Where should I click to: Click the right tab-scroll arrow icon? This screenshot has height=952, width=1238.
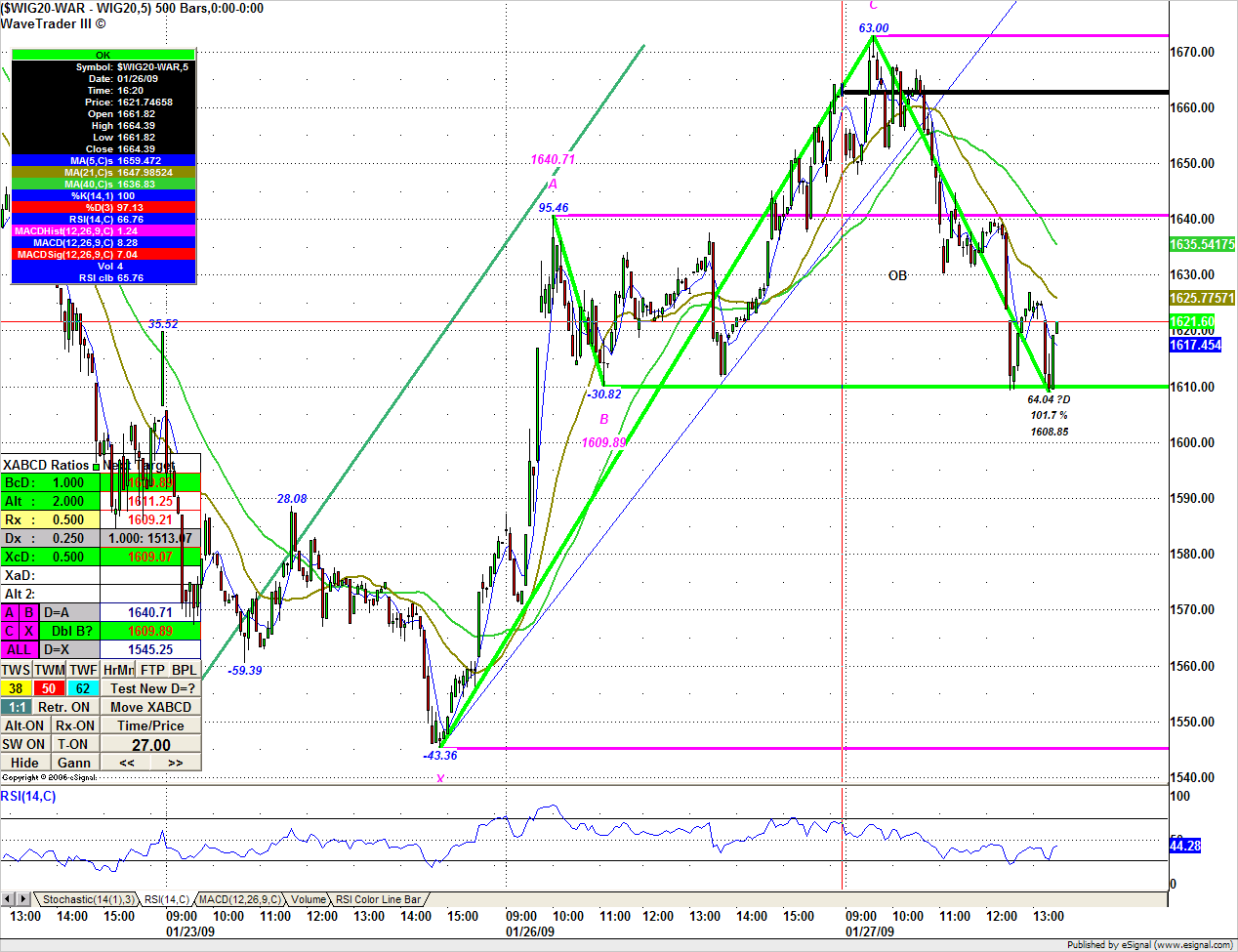(x=22, y=898)
